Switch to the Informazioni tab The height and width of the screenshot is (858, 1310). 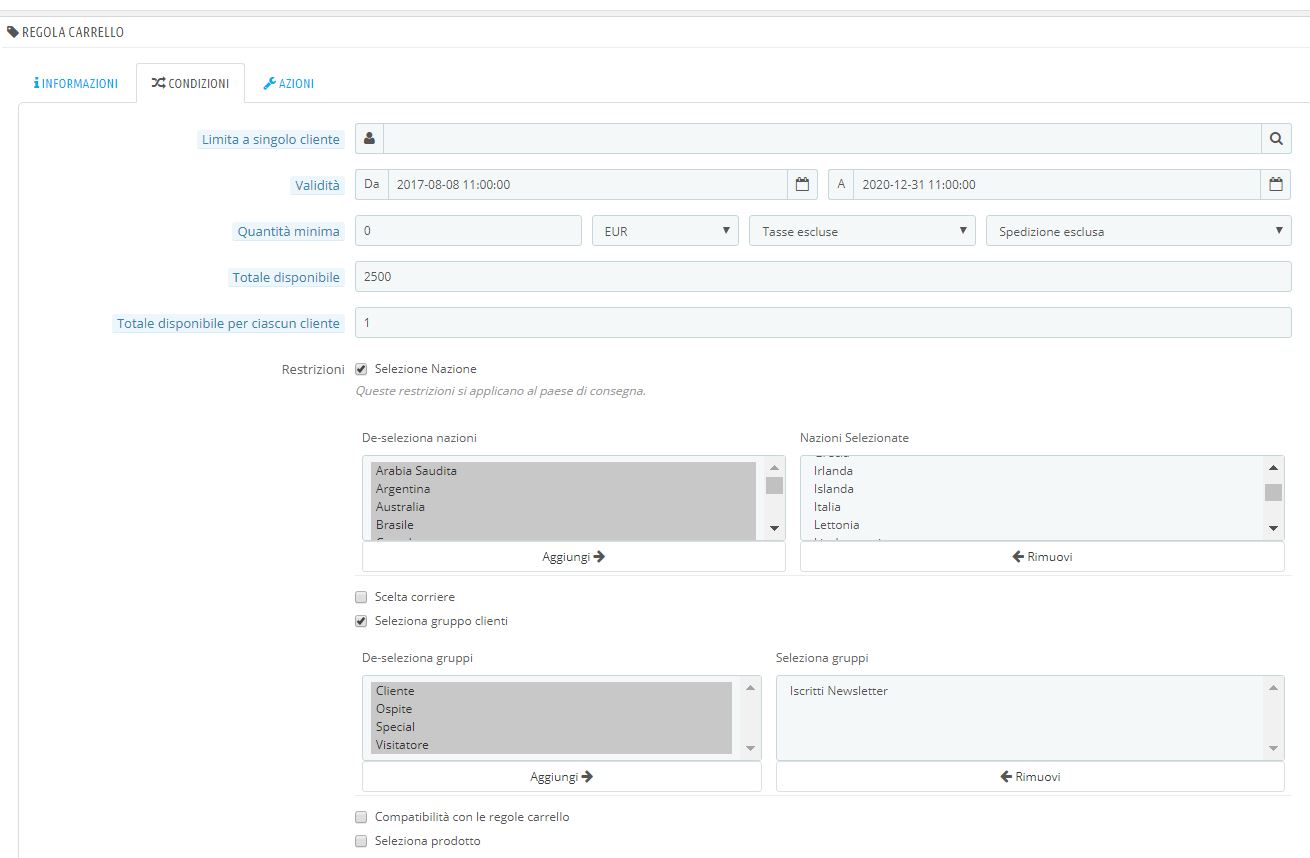coord(76,83)
